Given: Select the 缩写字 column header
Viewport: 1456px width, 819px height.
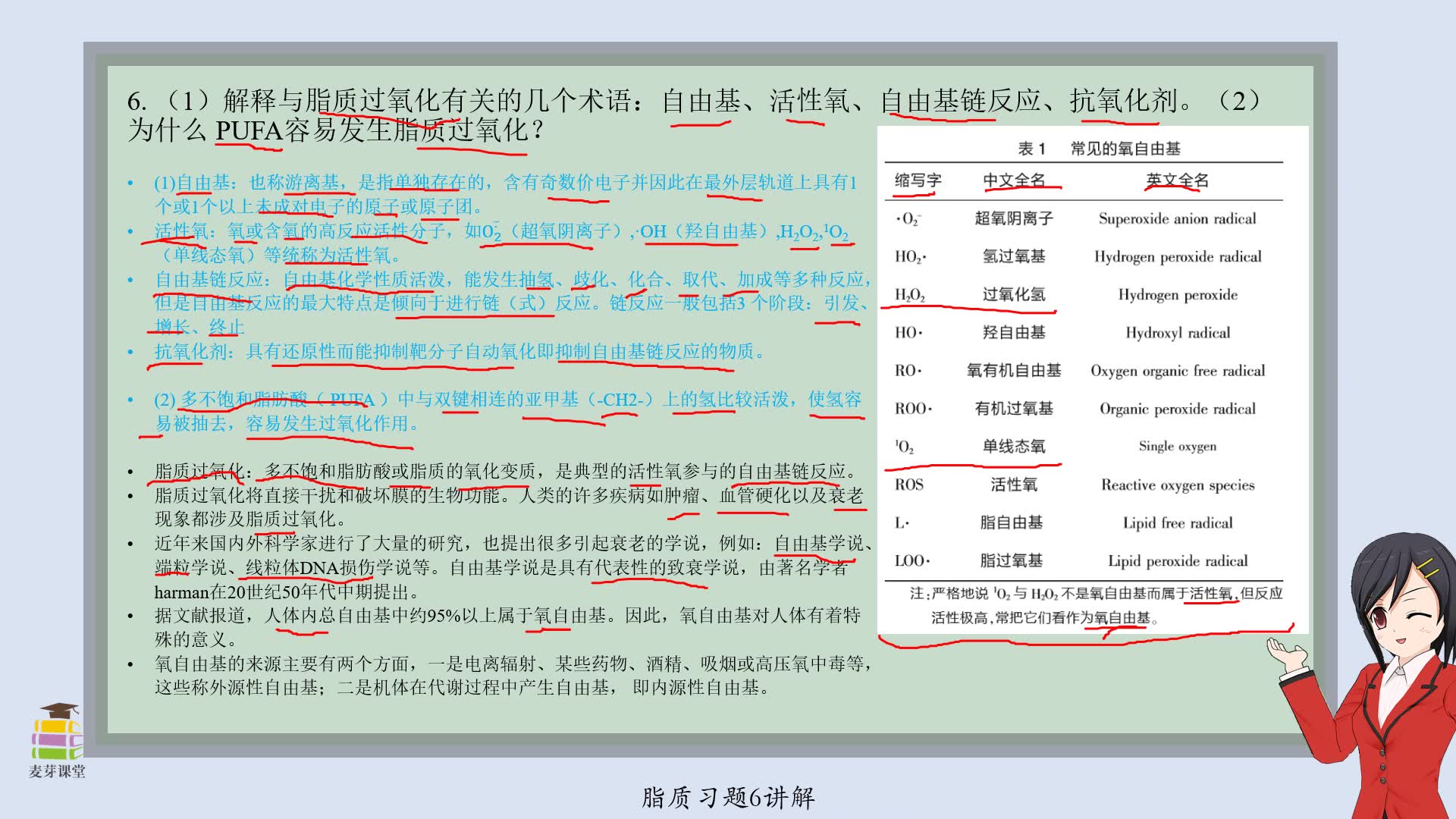Looking at the screenshot, I should [918, 180].
